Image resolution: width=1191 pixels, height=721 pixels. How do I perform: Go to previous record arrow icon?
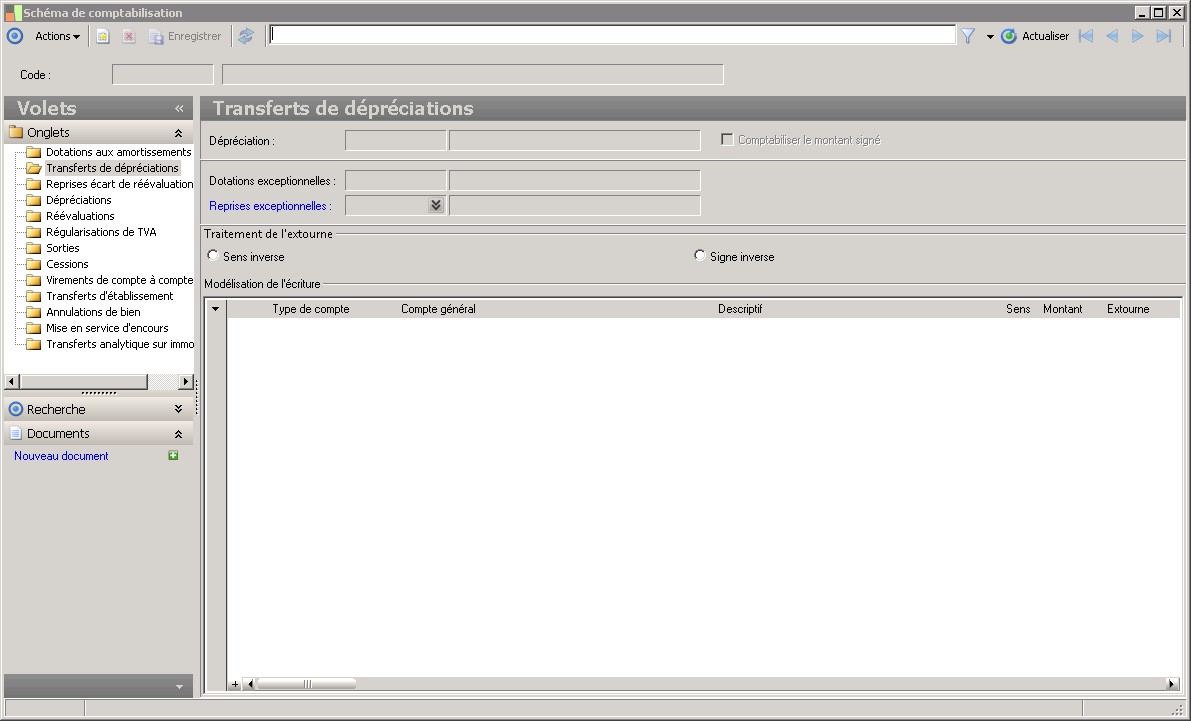1112,36
